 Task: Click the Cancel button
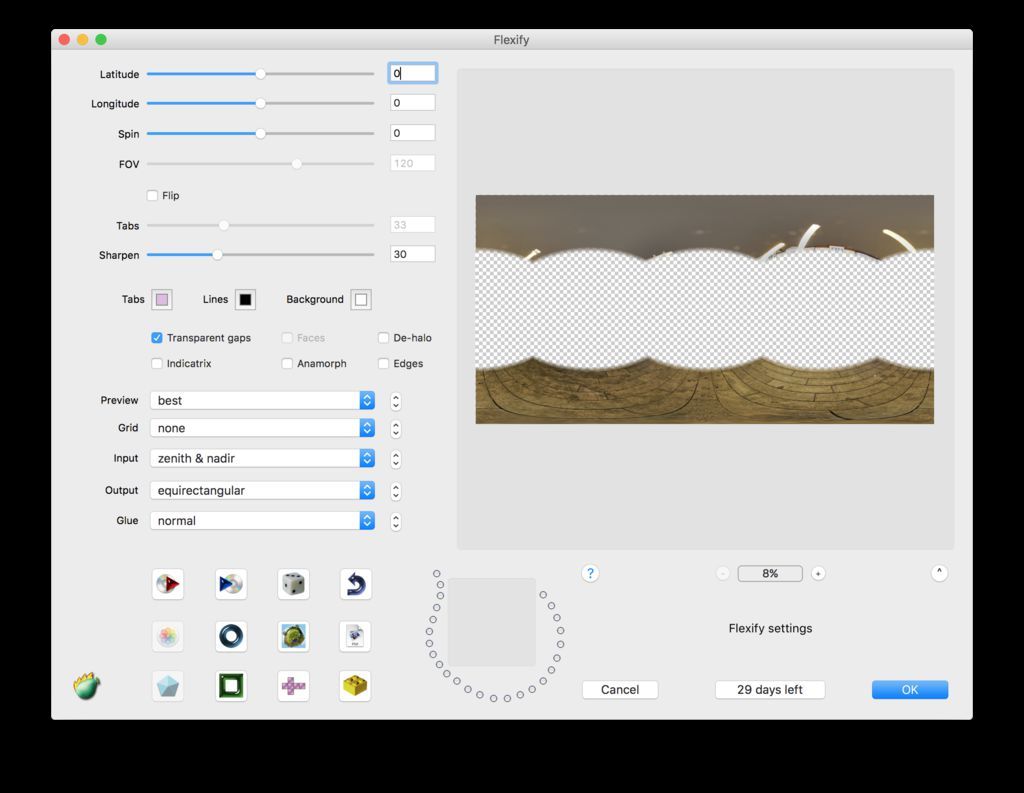pos(620,689)
